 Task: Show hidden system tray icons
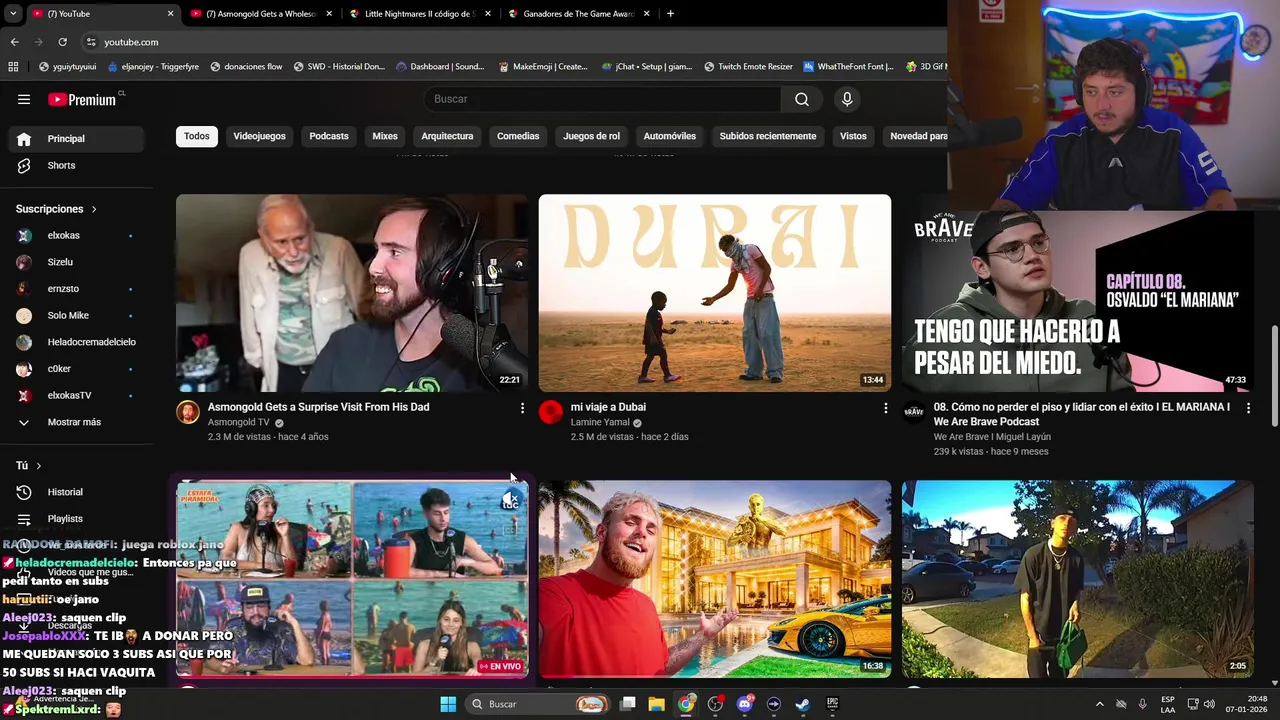coord(1099,704)
